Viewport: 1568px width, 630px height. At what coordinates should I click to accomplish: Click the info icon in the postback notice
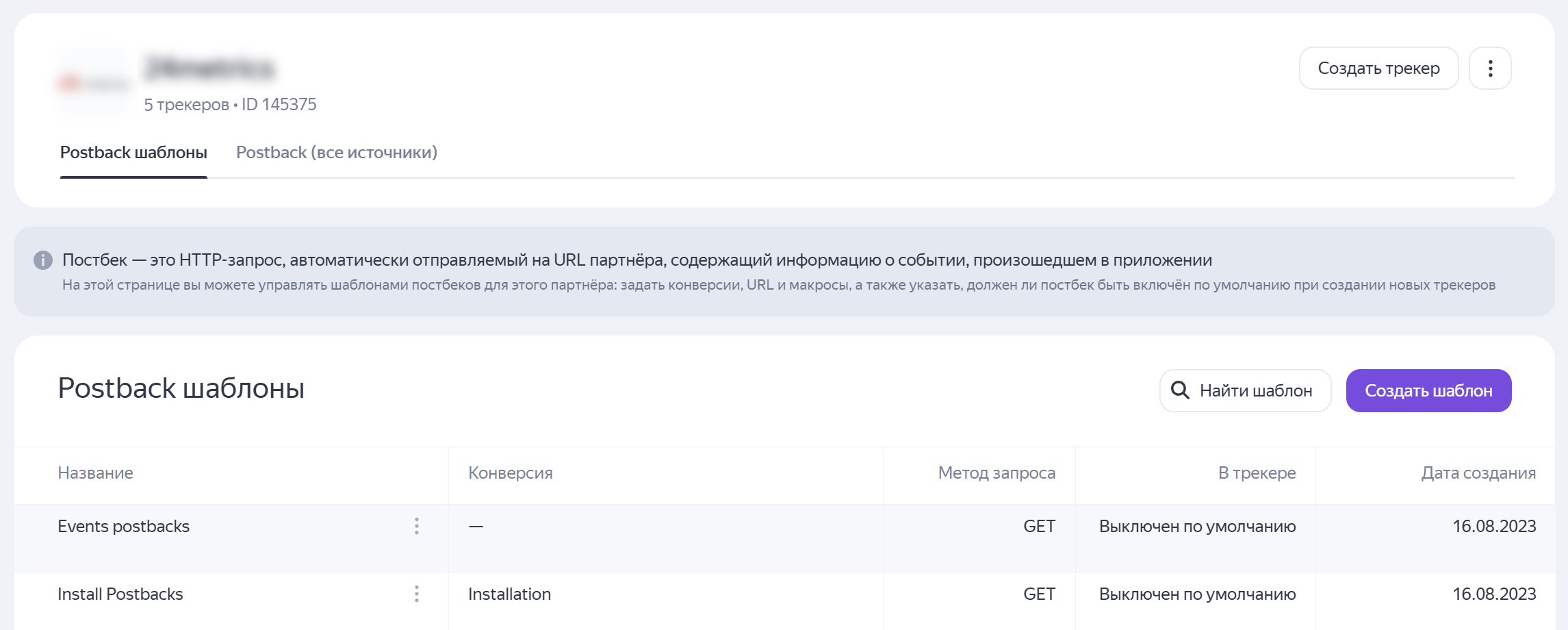click(x=43, y=260)
